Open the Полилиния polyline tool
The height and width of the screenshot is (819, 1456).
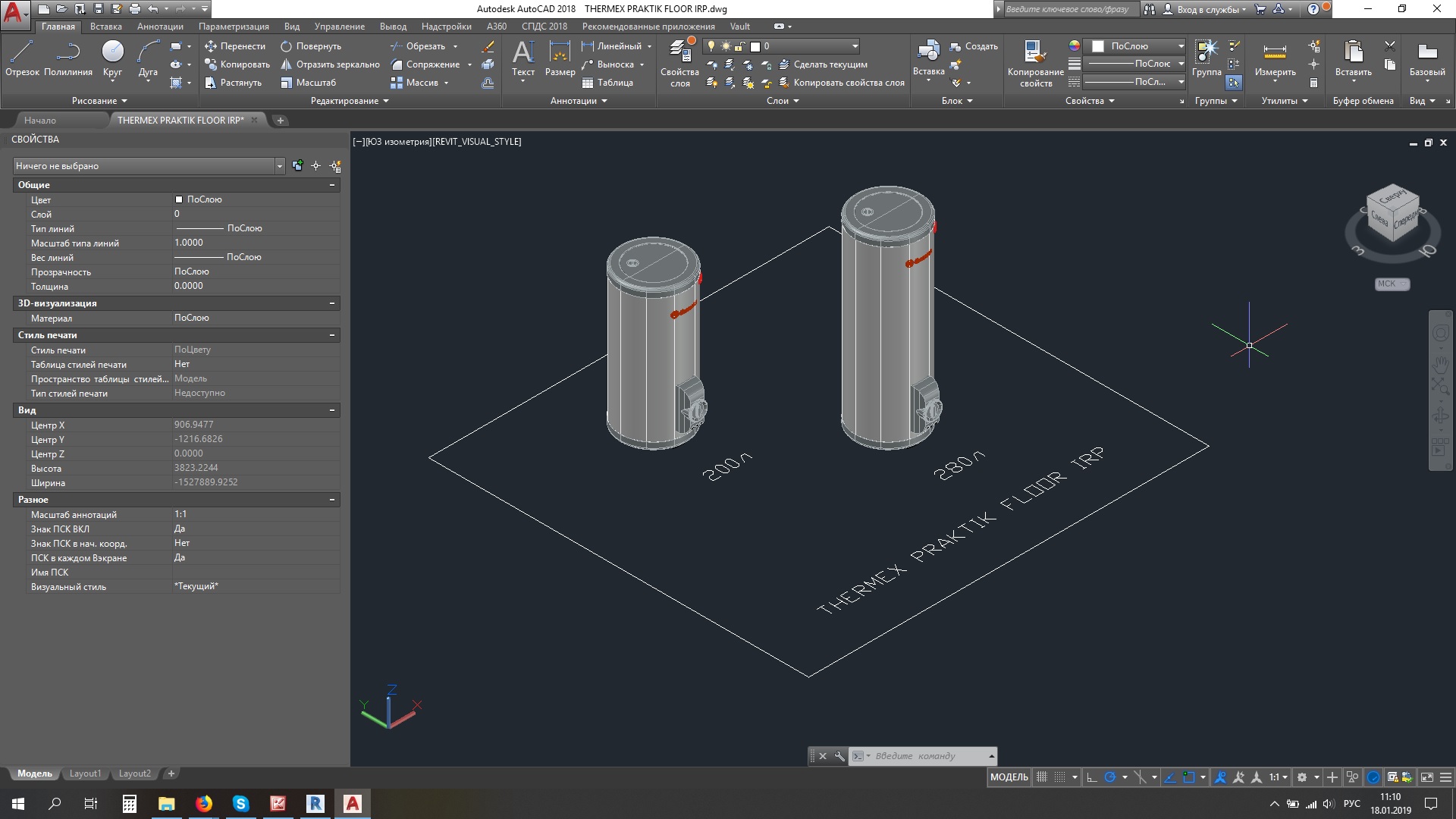pyautogui.click(x=68, y=58)
